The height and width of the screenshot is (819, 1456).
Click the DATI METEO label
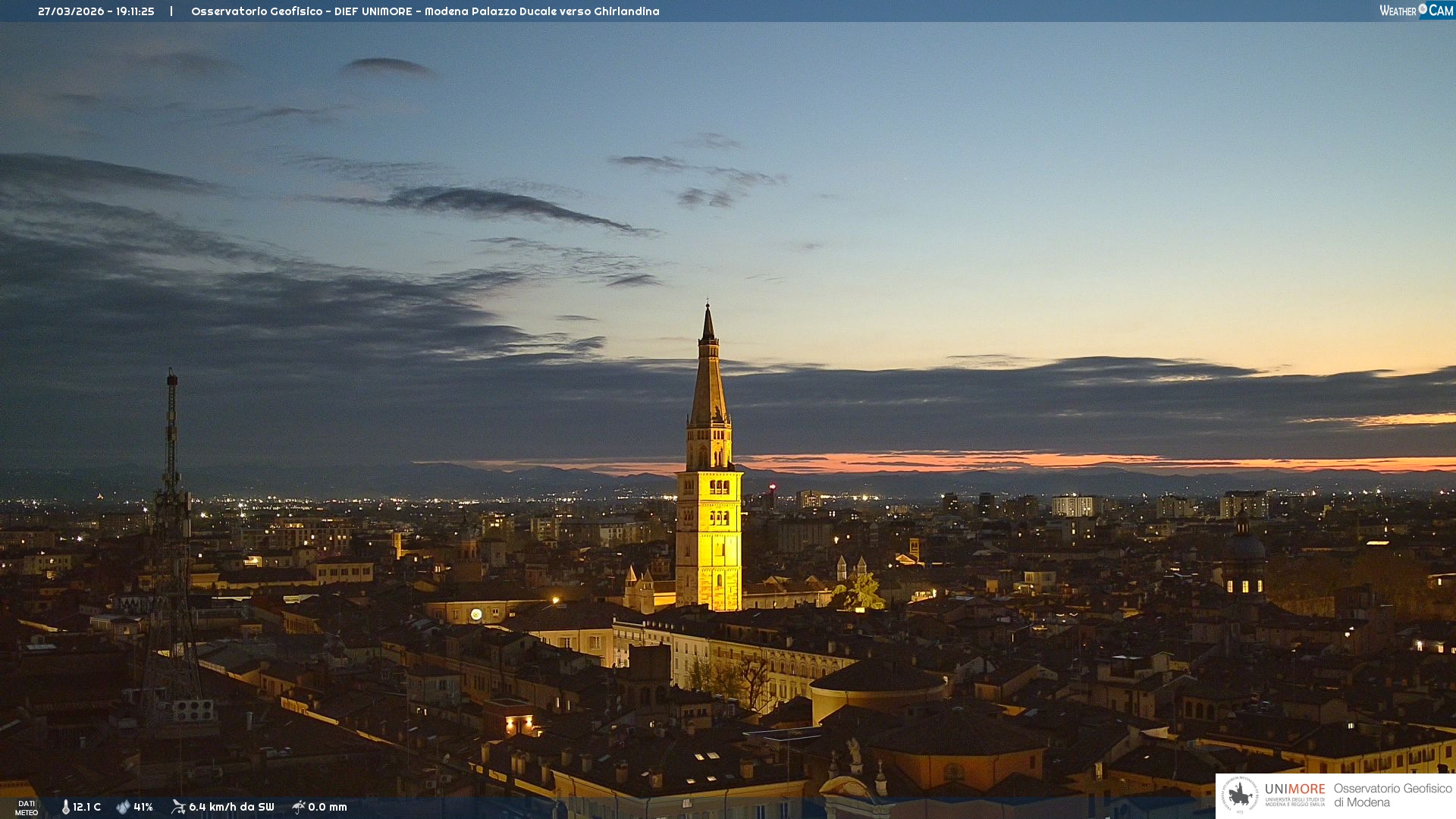click(27, 808)
